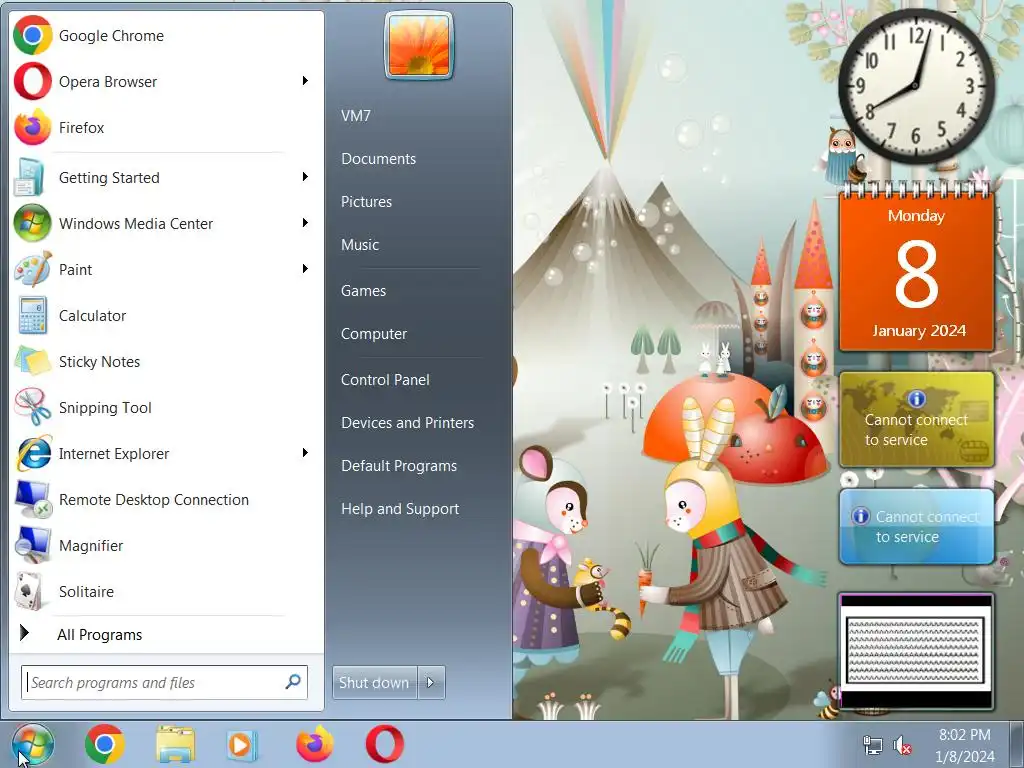Click the muted volume tray icon
1024x768 pixels.
click(902, 745)
